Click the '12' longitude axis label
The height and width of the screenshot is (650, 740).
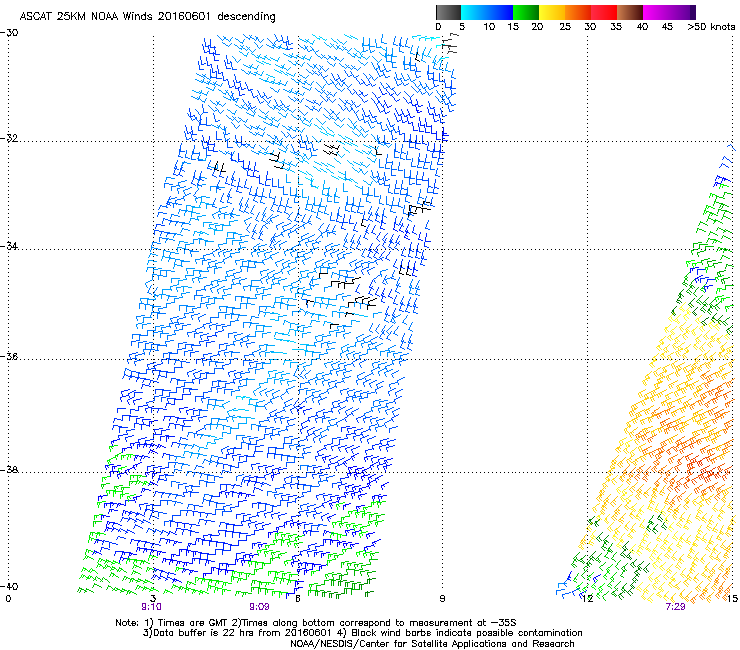click(x=588, y=599)
